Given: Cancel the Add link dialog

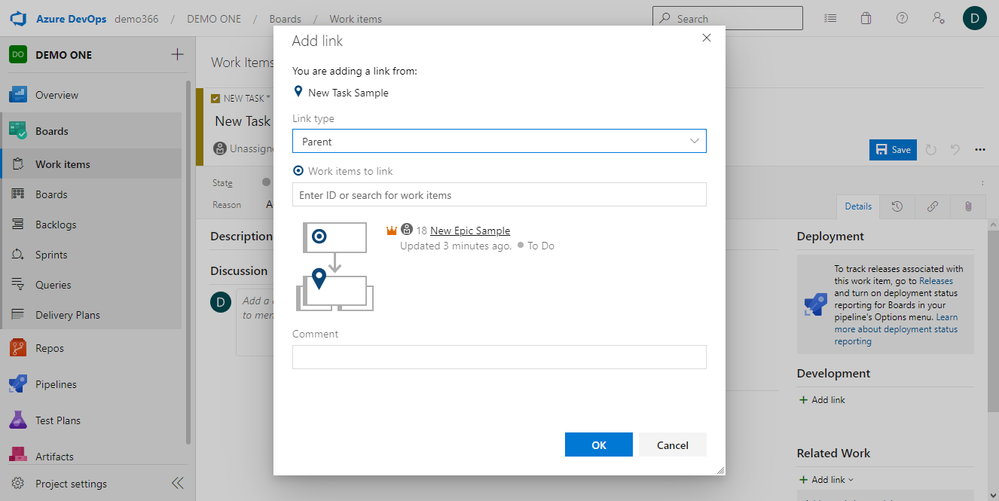Looking at the screenshot, I should coord(672,445).
